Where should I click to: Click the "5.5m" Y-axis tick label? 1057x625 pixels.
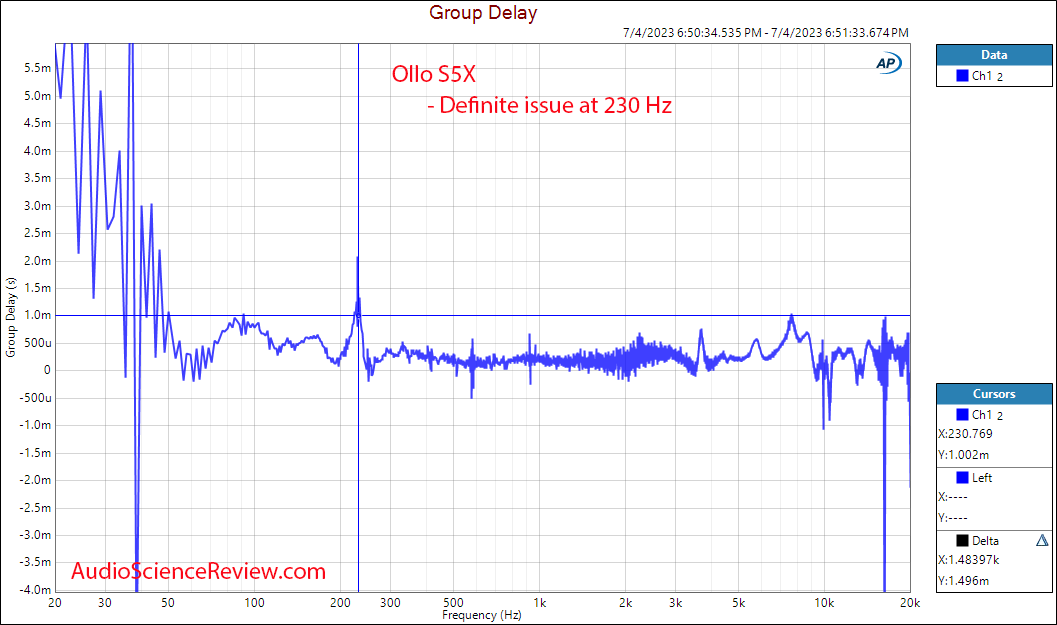(x=38, y=68)
